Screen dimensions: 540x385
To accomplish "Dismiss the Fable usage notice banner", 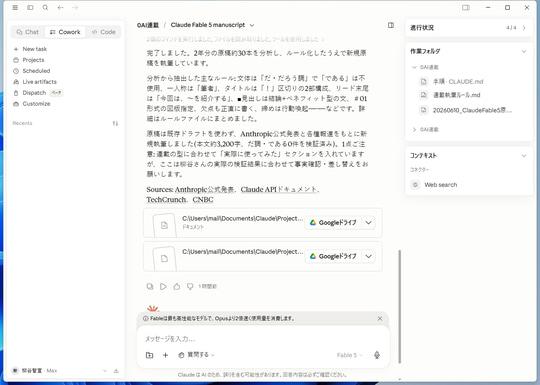I will click(x=380, y=319).
